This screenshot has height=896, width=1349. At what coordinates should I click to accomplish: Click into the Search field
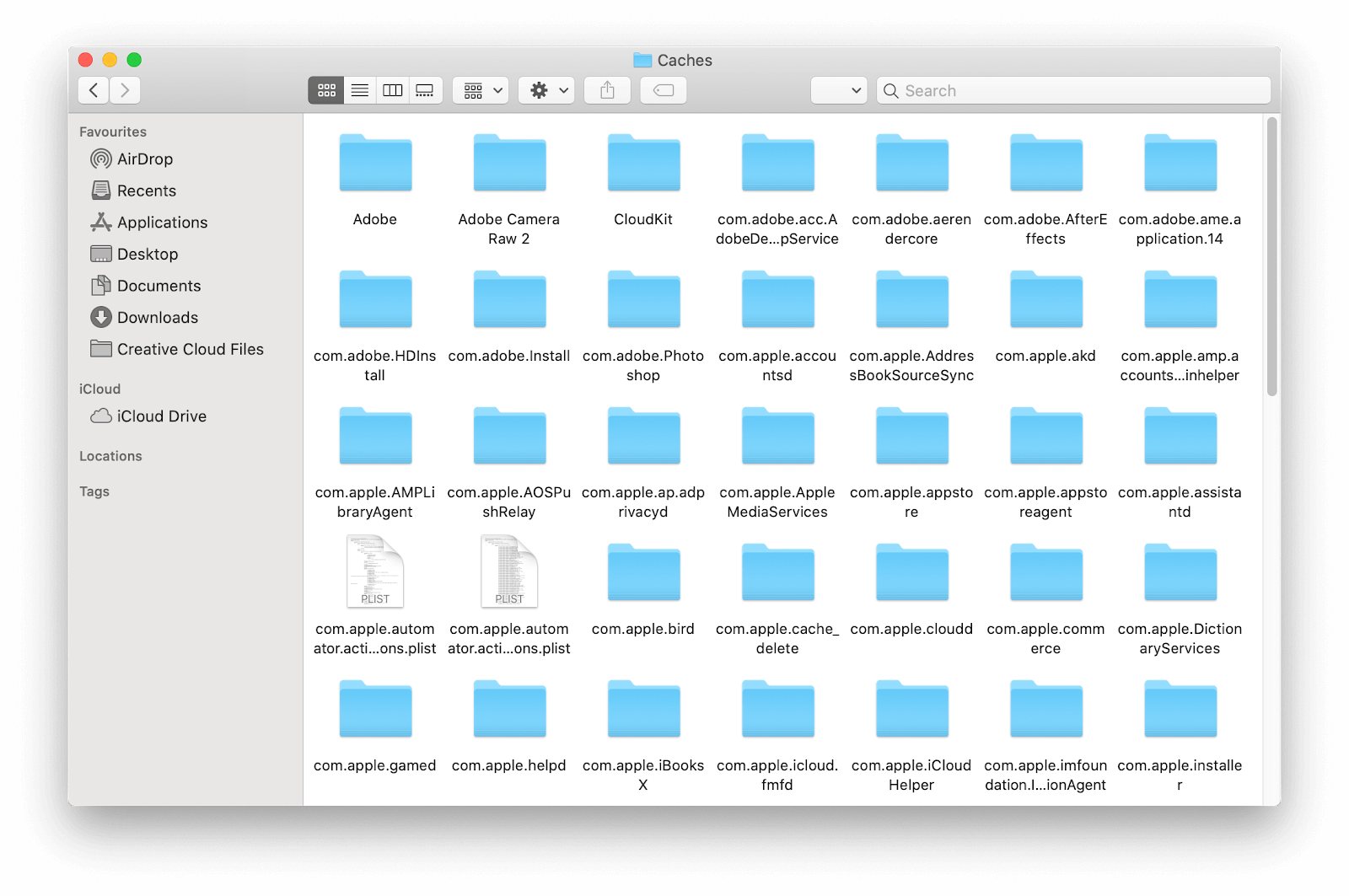pyautogui.click(x=1073, y=90)
